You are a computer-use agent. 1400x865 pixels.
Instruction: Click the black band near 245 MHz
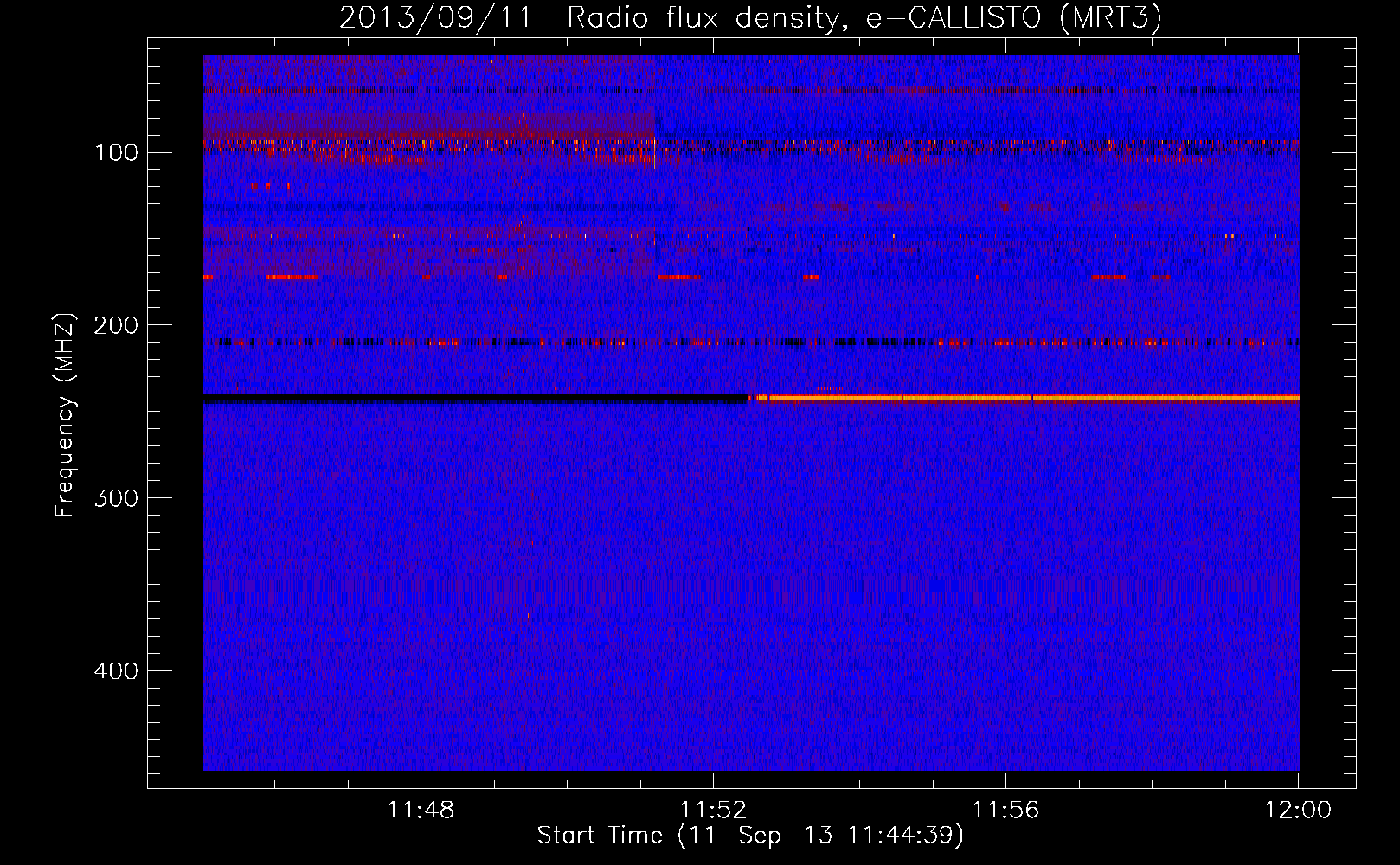pos(475,399)
